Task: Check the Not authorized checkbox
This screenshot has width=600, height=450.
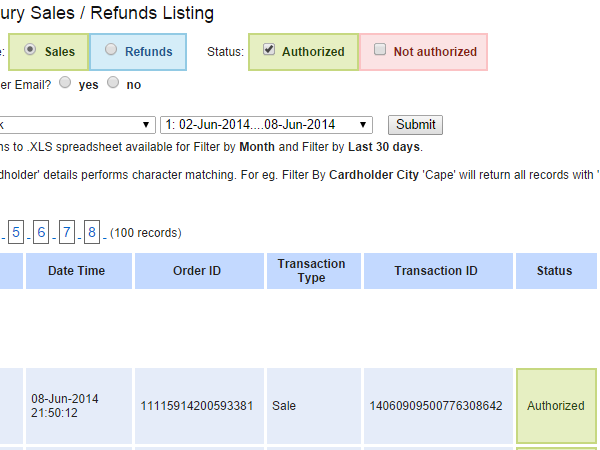Action: [380, 50]
